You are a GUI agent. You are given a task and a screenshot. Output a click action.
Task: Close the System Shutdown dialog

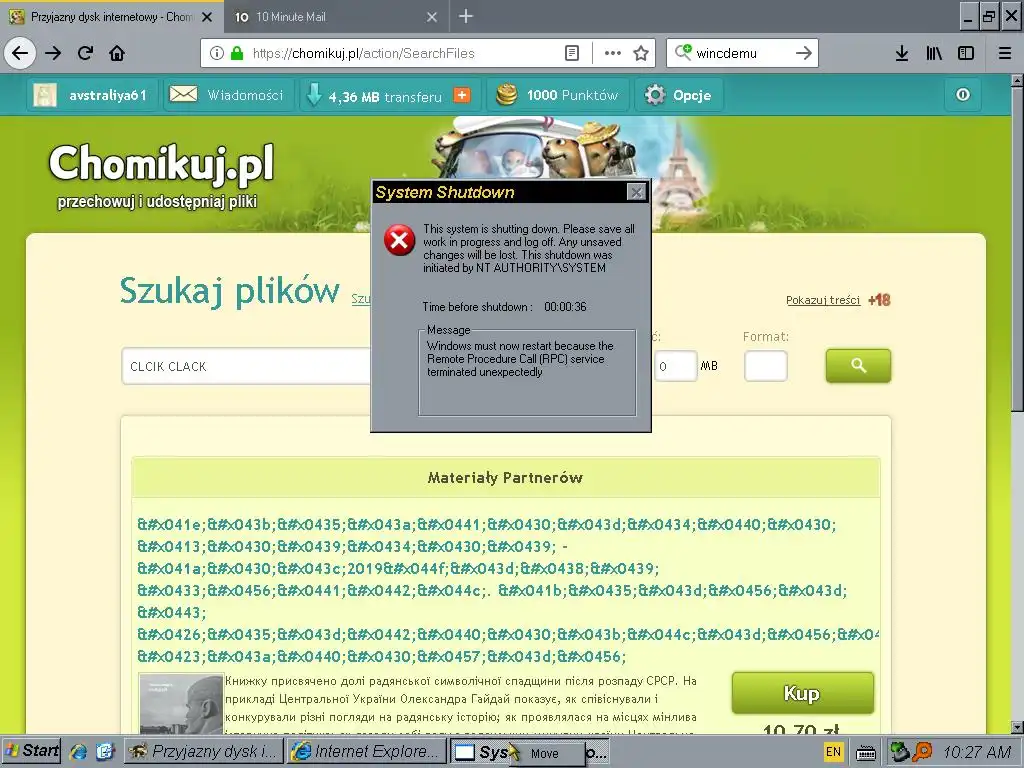[x=636, y=192]
